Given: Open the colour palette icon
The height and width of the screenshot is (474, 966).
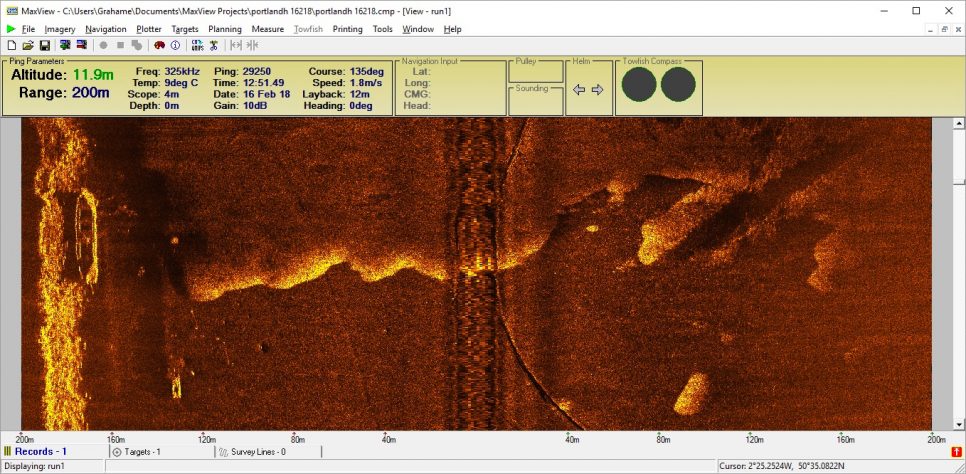Looking at the screenshot, I should tap(159, 45).
